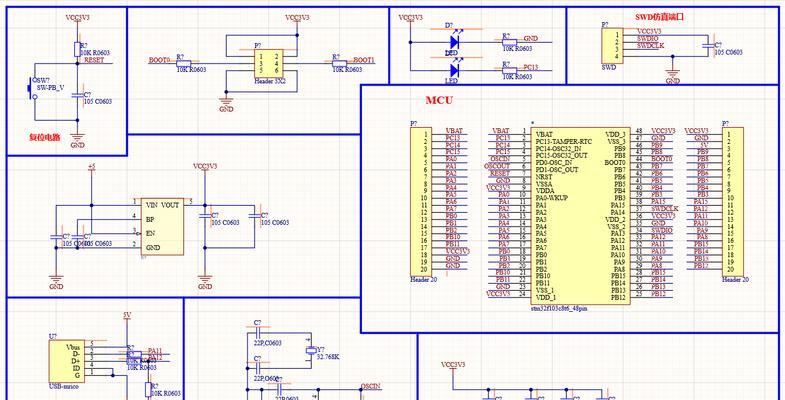Click BOOT0 net label left of Header 3X2
The image size is (785, 400).
click(x=159, y=60)
